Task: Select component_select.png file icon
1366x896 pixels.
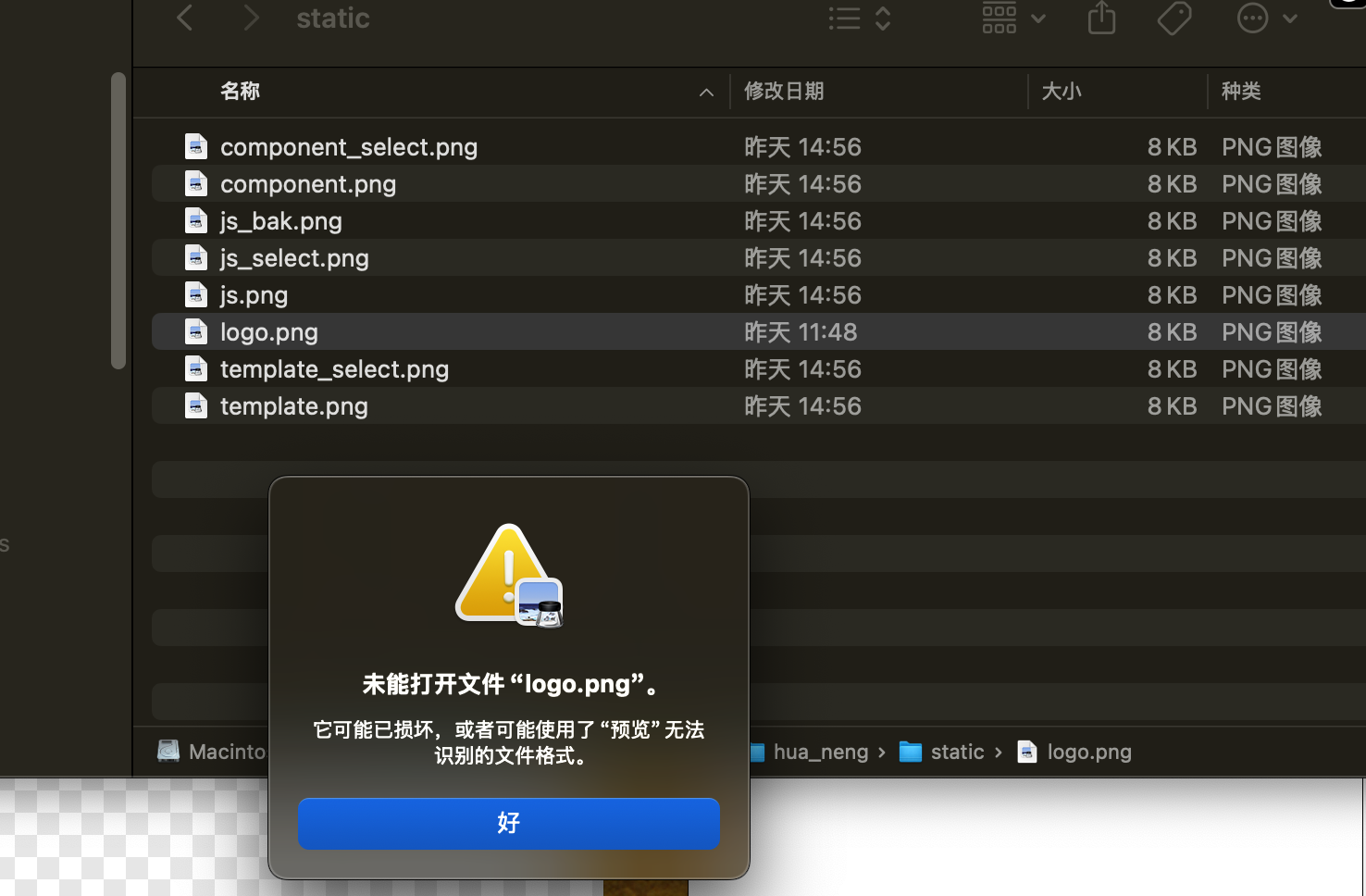Action: coord(196,147)
